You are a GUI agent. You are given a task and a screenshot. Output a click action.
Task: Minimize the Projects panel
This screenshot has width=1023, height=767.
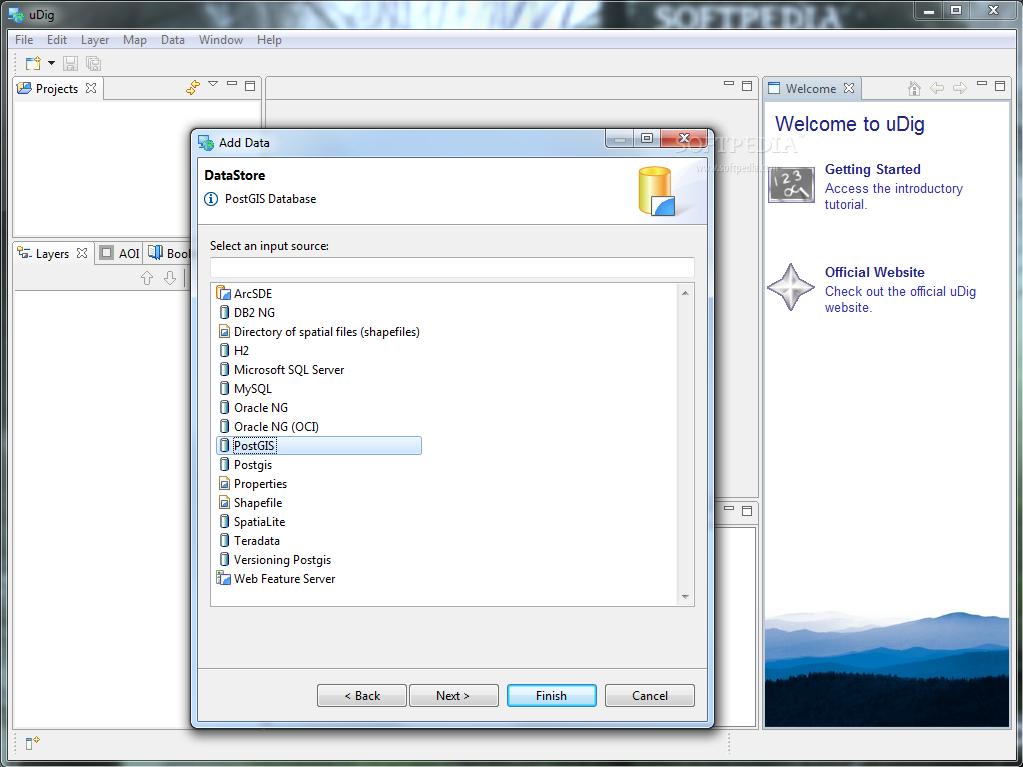point(232,84)
